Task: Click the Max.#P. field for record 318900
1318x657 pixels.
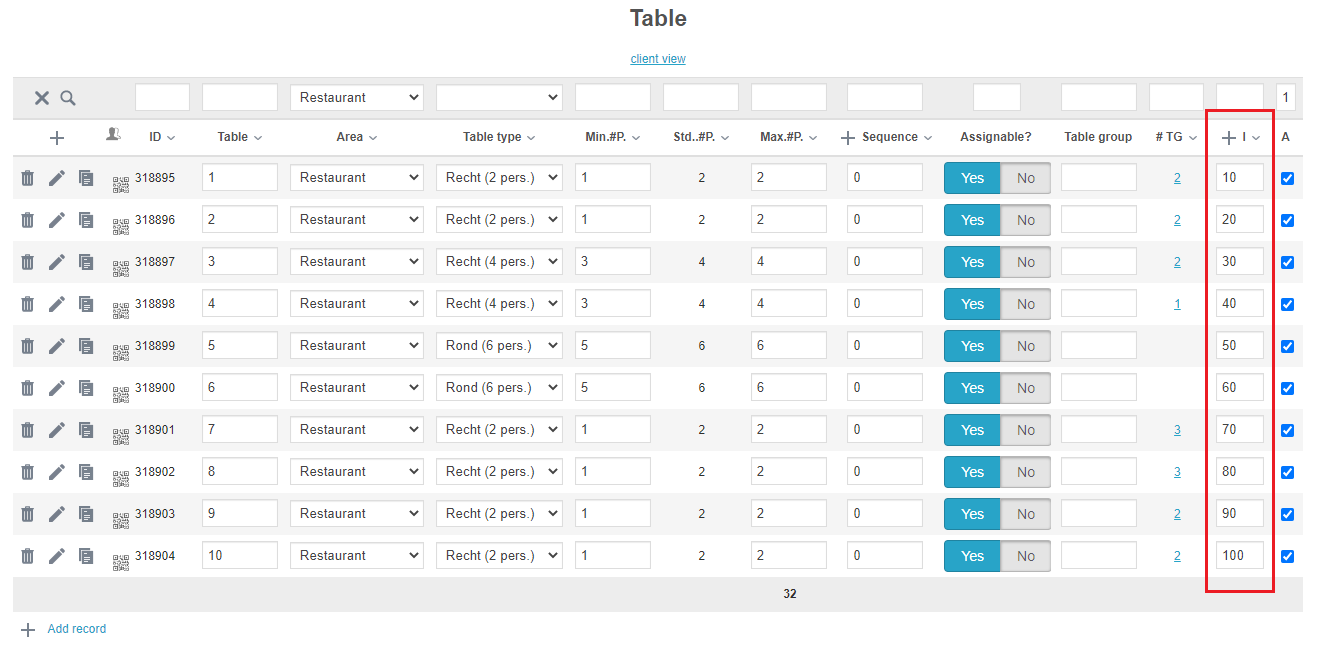Action: (789, 388)
